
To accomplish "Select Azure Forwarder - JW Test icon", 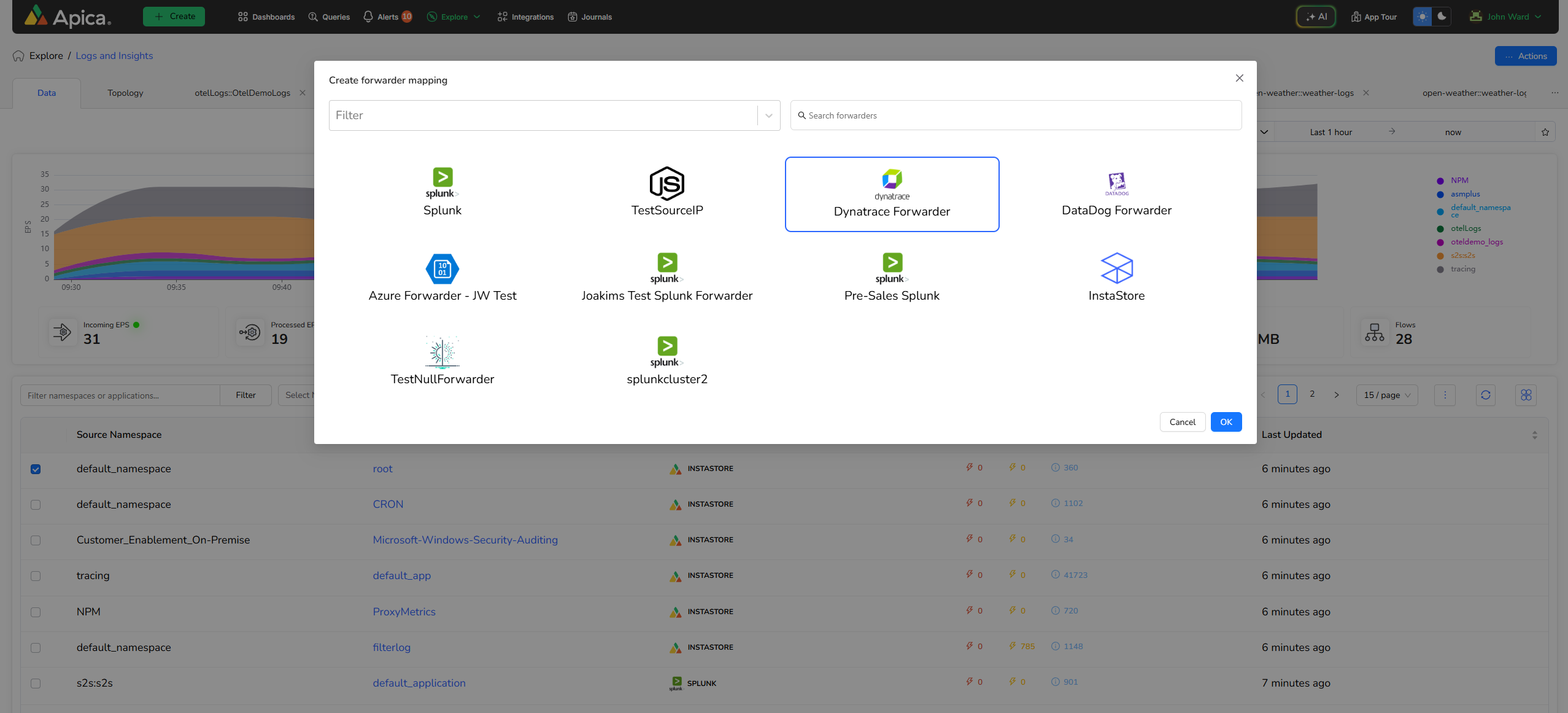I will pos(442,269).
